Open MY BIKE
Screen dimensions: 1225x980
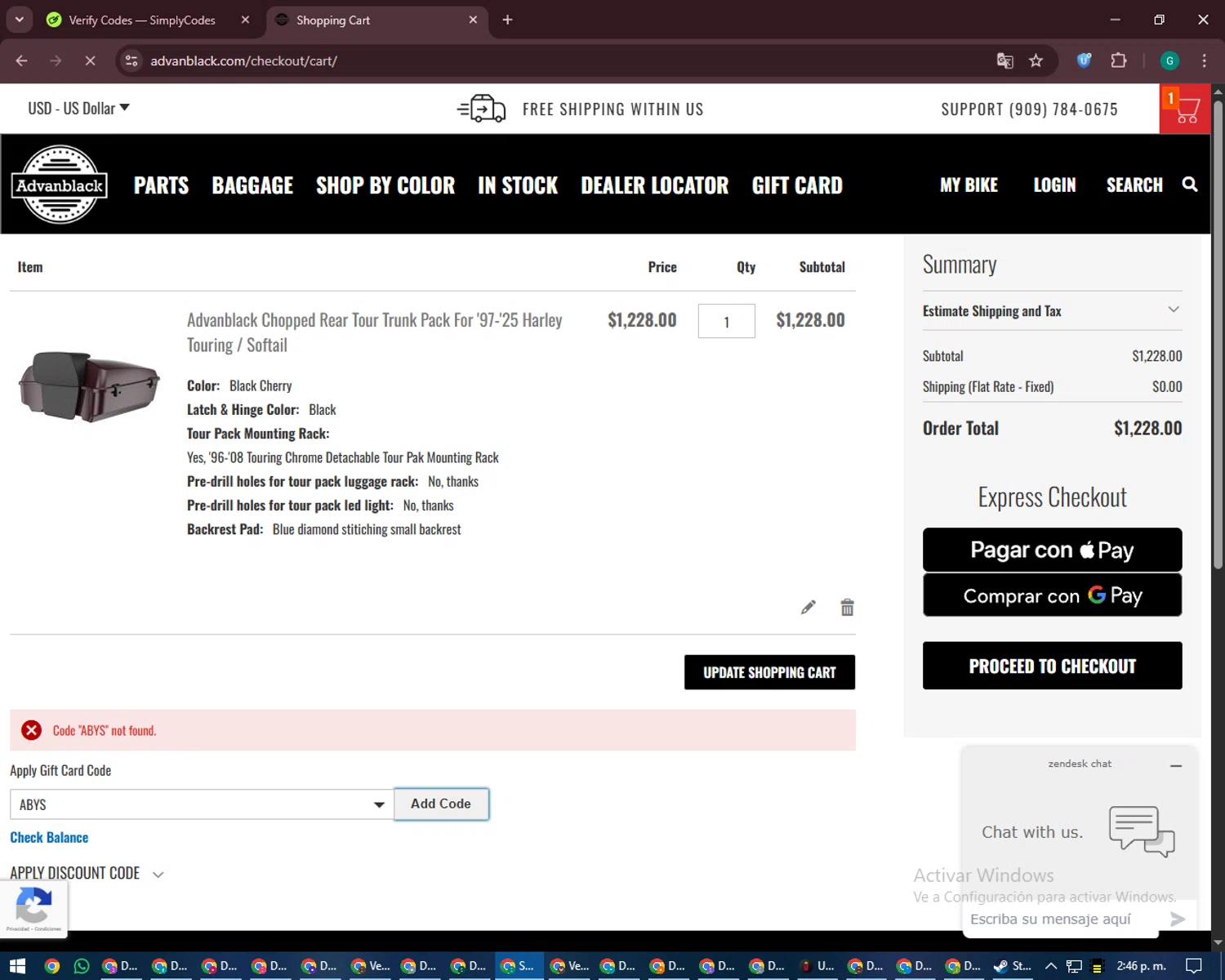969,185
